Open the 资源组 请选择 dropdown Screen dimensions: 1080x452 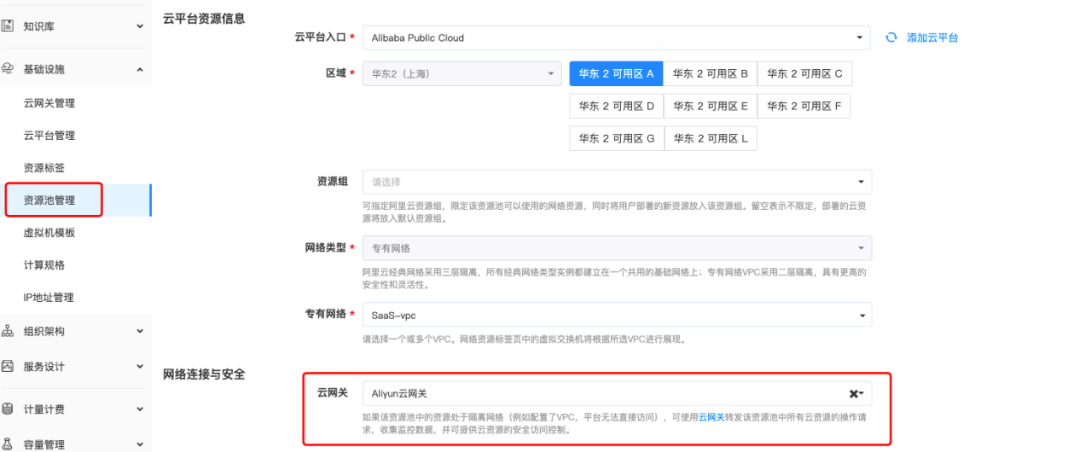(616, 182)
